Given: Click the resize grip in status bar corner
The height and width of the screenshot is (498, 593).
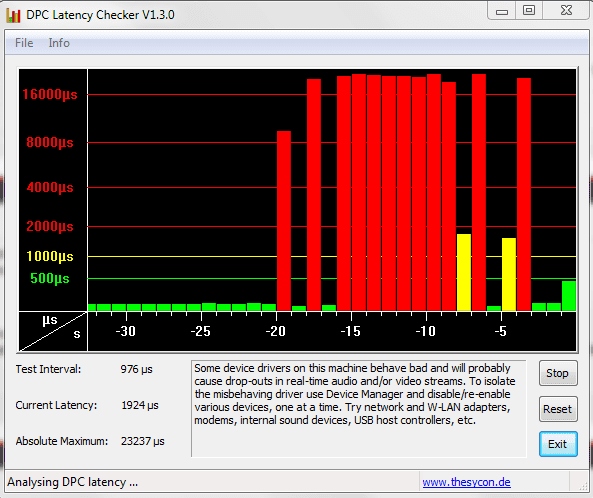Looking at the screenshot, I should (583, 486).
